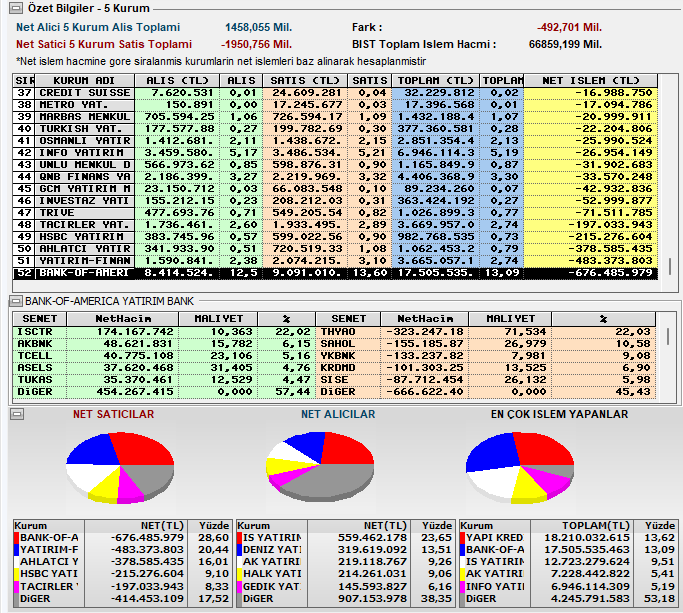
Task: Select the INVESTAZ YATI row
Action: coord(335,201)
